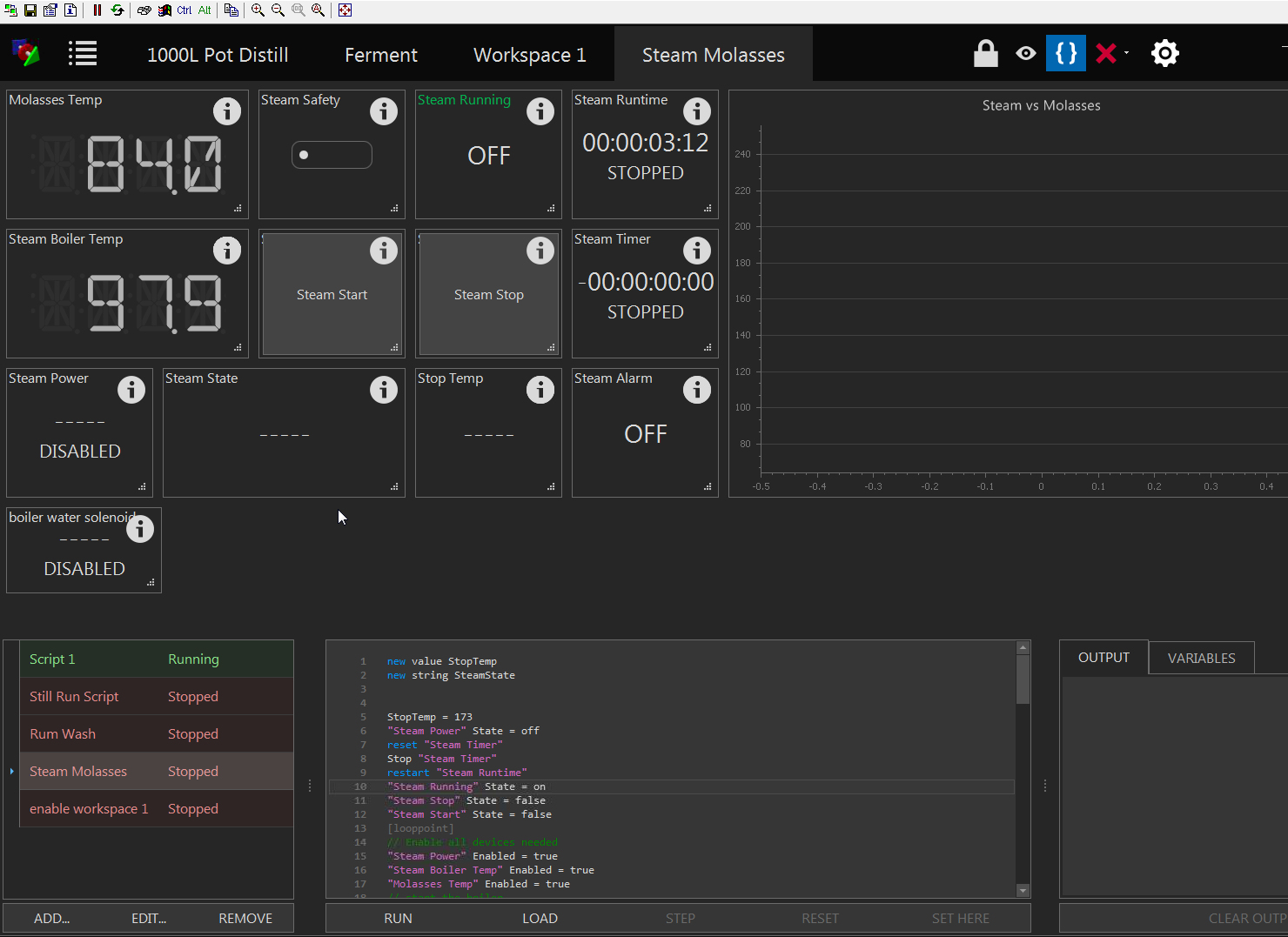Select the Steam Molasses tab

(x=714, y=55)
